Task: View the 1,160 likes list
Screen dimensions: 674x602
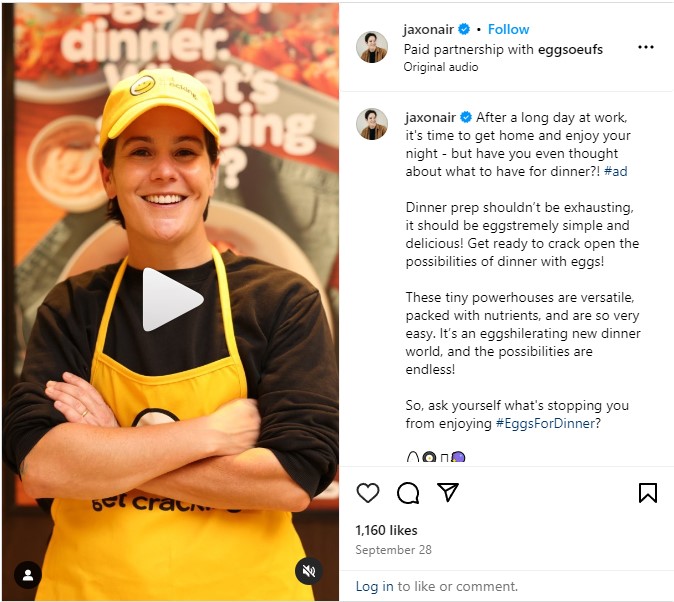Action: (x=386, y=530)
